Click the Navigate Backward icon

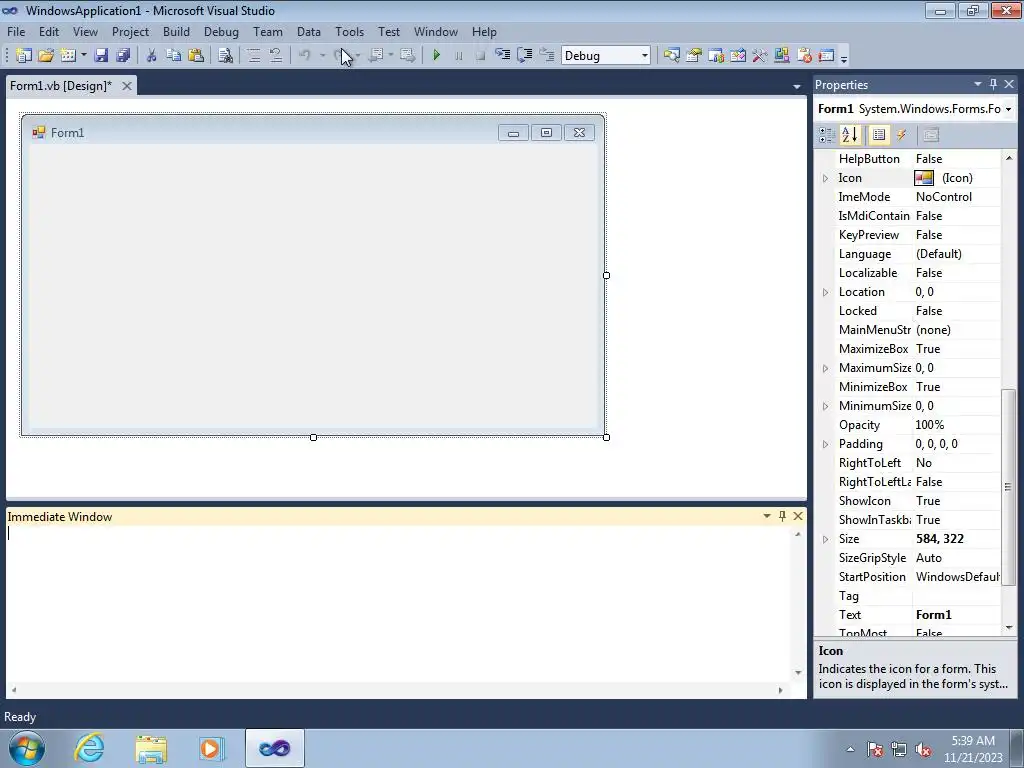[x=376, y=56]
